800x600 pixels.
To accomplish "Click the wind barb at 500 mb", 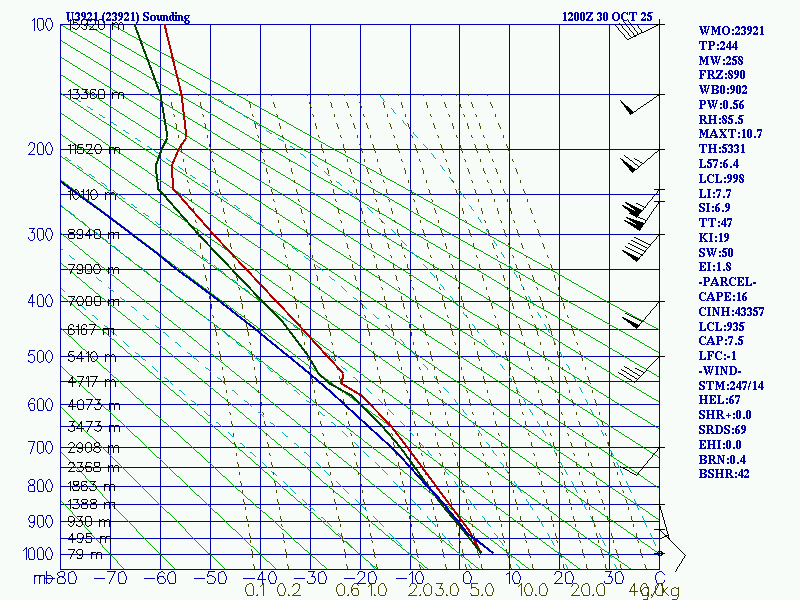I will click(639, 369).
